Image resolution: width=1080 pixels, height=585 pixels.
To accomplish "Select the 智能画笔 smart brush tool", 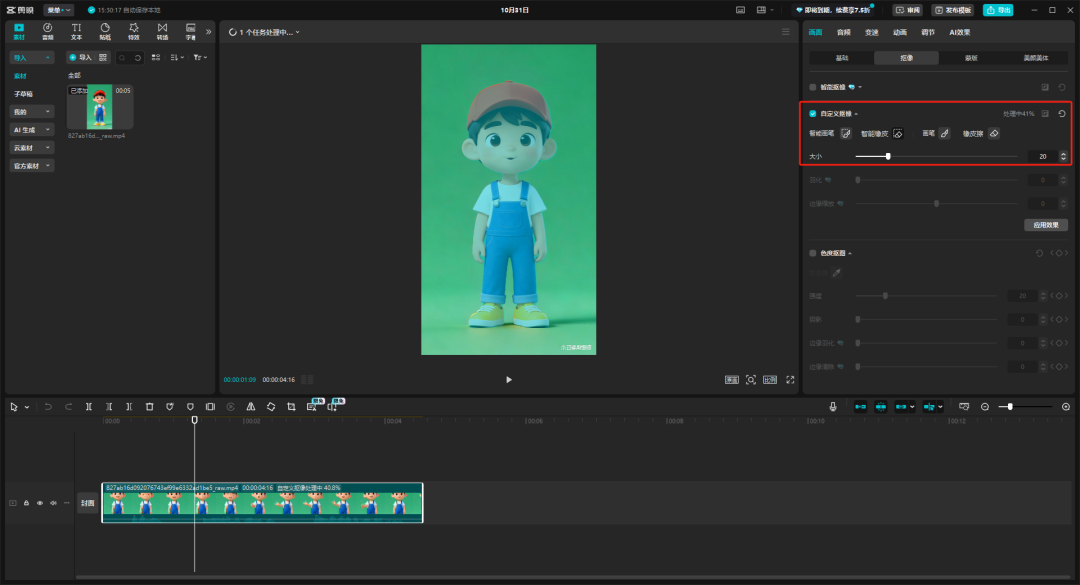I will 845,133.
